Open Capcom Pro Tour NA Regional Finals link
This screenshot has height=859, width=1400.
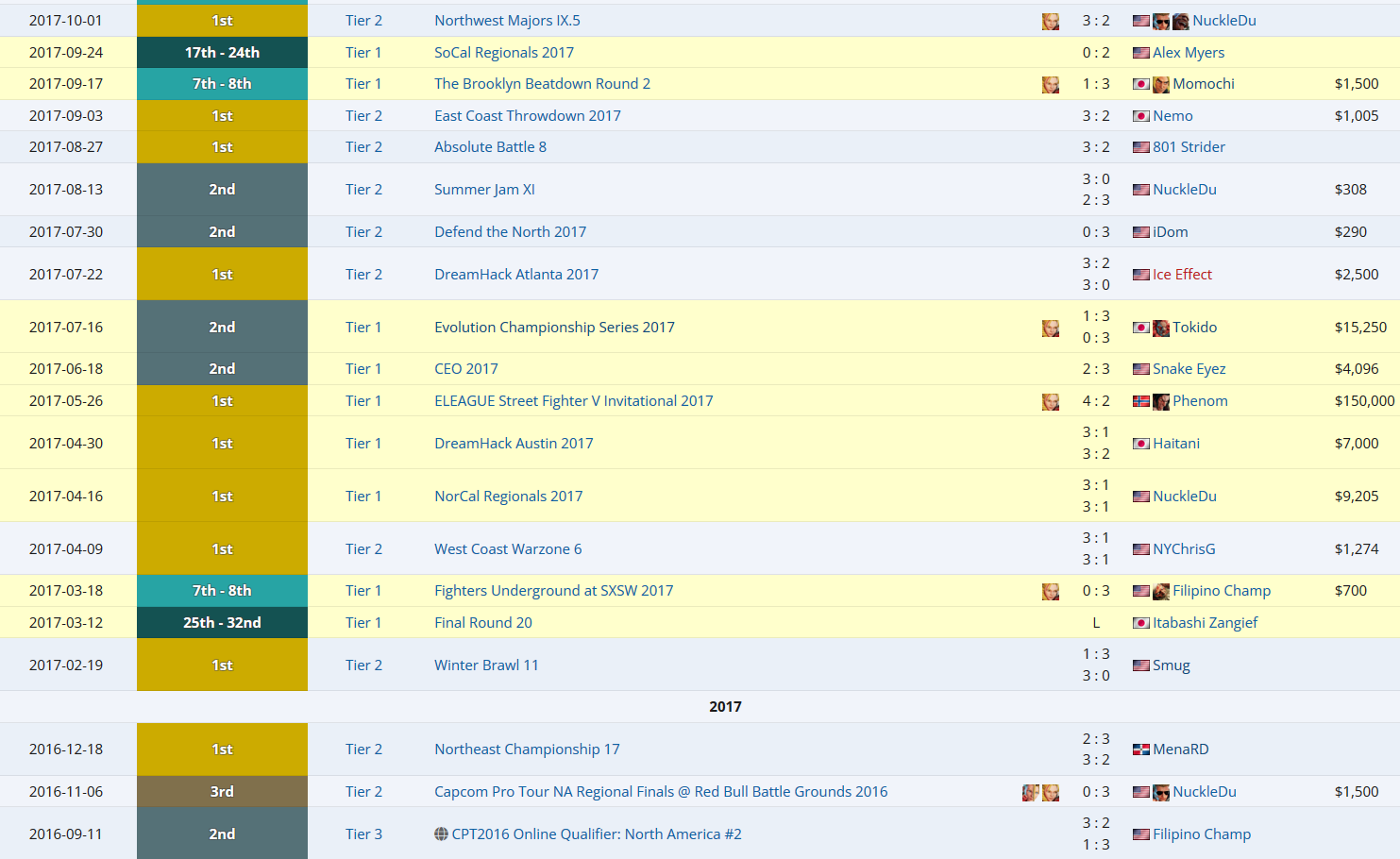(661, 792)
